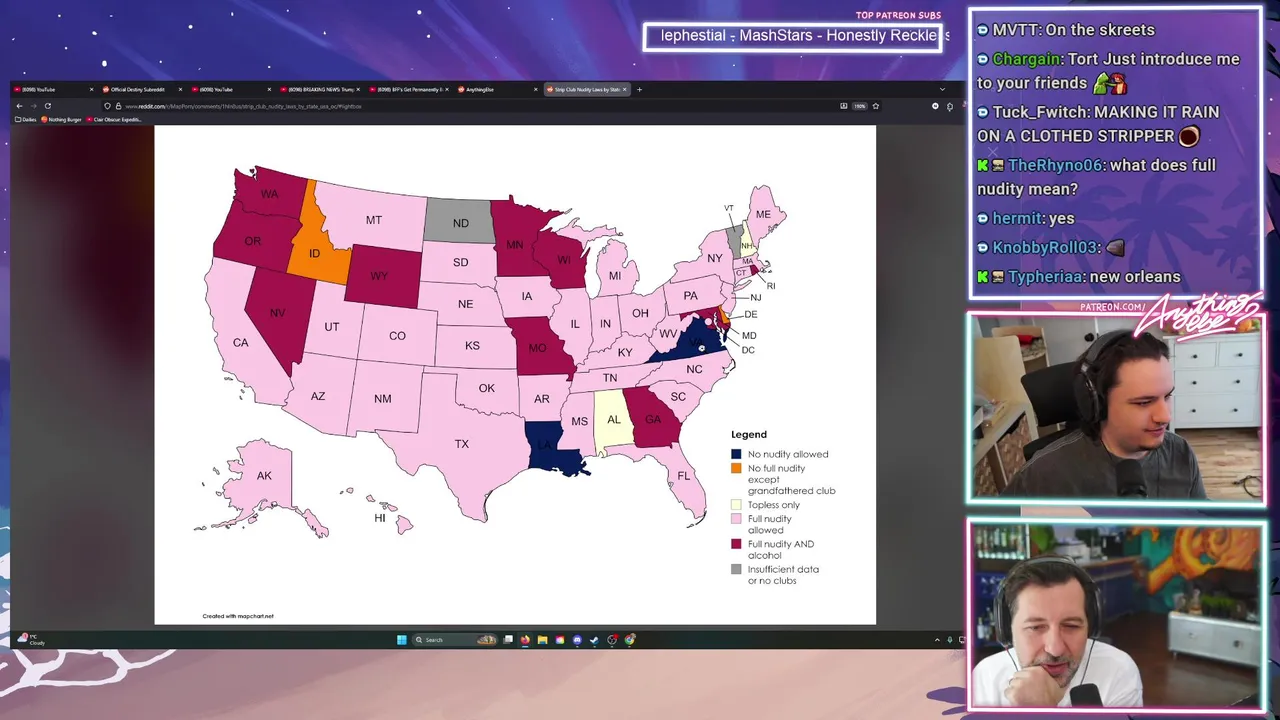This screenshot has height=720, width=1280.
Task: Open Steam from the taskbar
Action: pos(594,640)
